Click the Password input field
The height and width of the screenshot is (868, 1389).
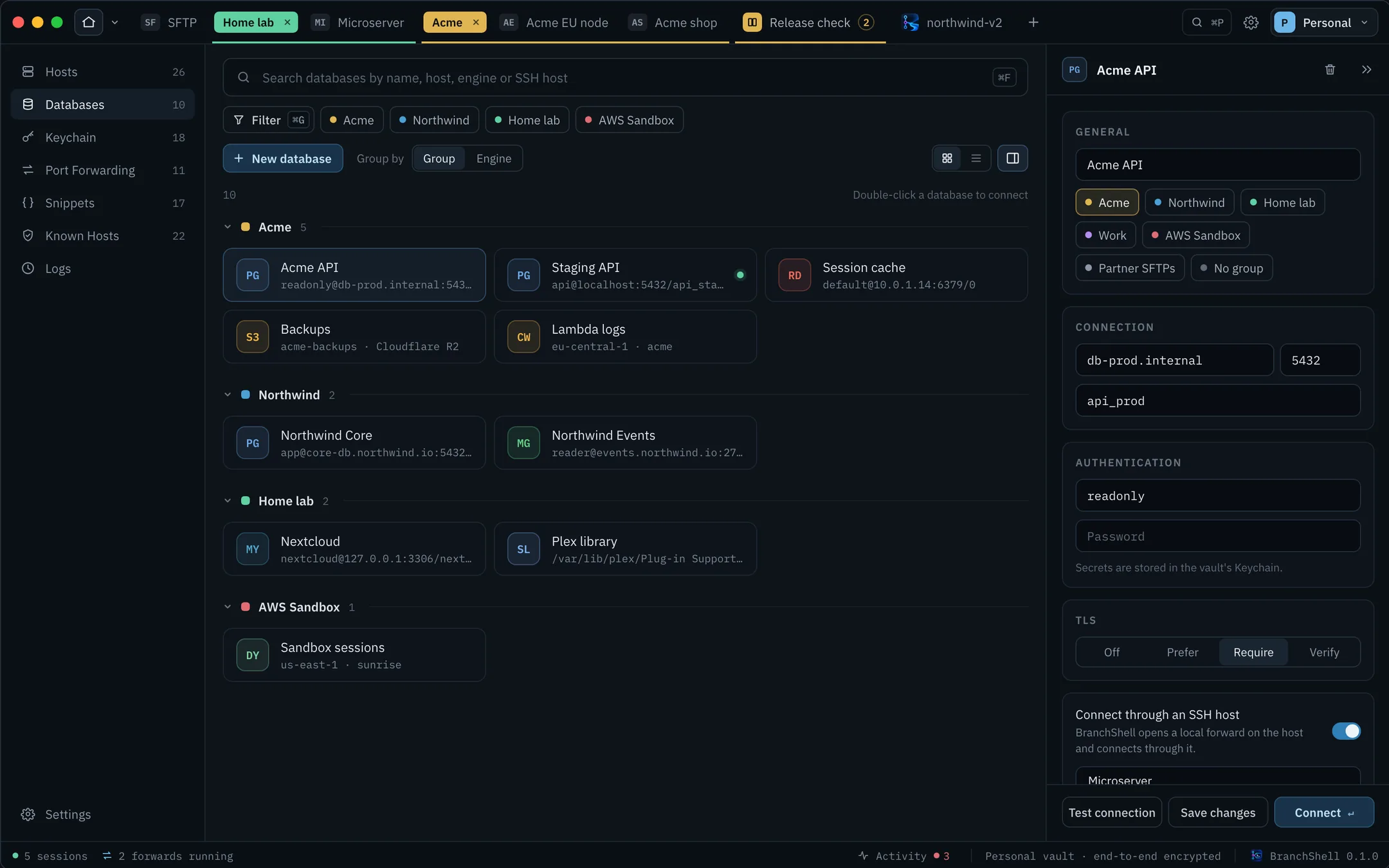pyautogui.click(x=1218, y=536)
